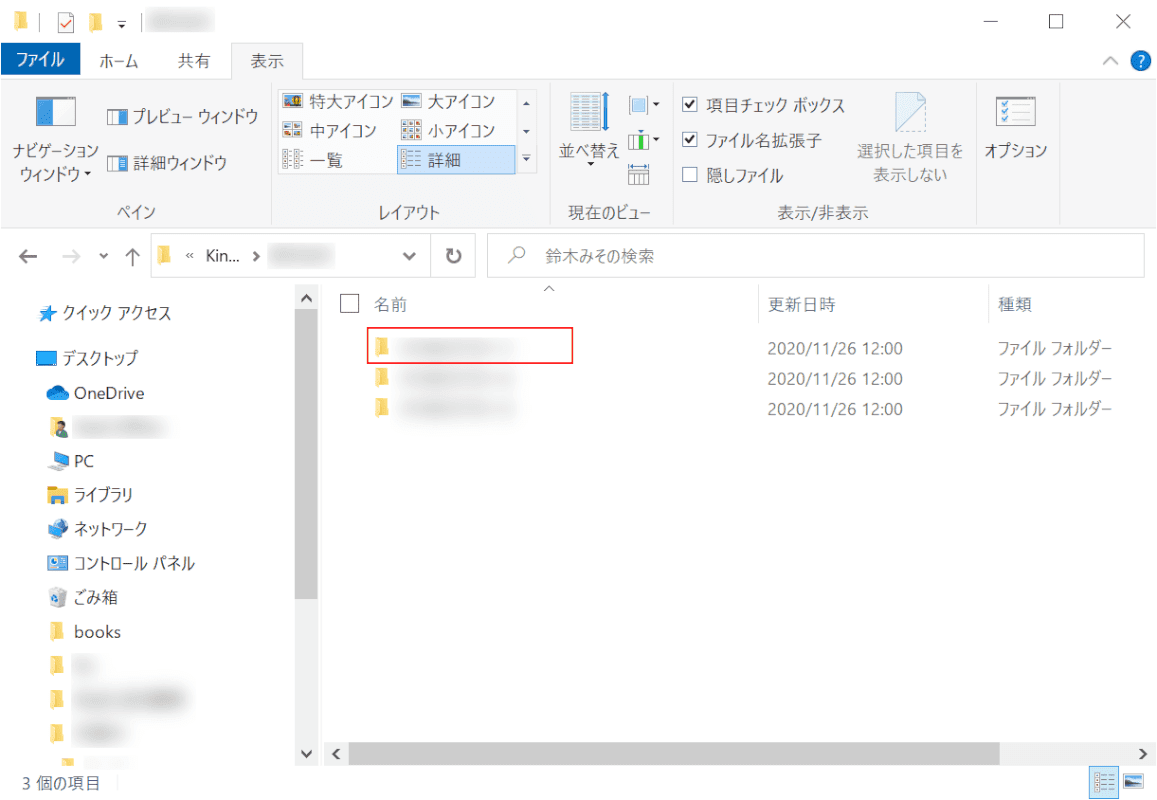This screenshot has height=800, width=1157.
Task: Open オプション folder options
Action: click(1016, 127)
